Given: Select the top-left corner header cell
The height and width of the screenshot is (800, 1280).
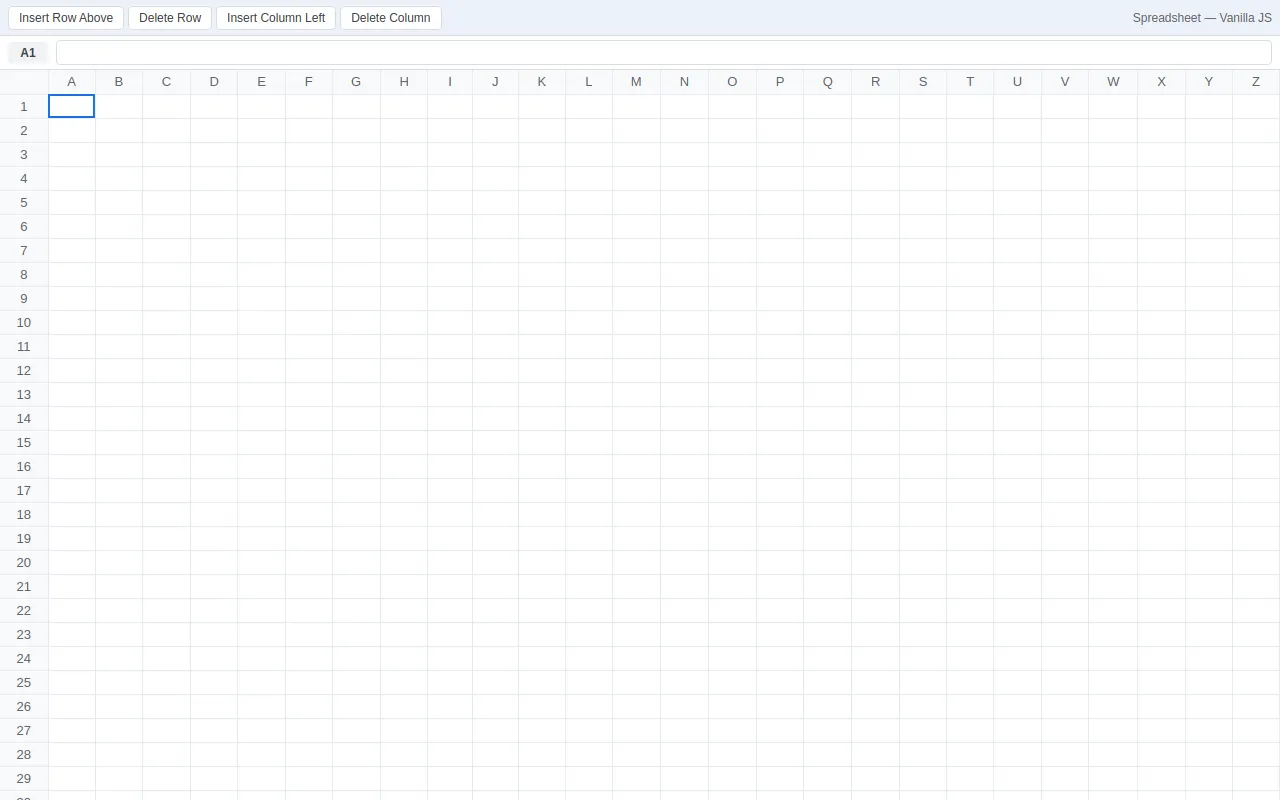Looking at the screenshot, I should coord(24,82).
